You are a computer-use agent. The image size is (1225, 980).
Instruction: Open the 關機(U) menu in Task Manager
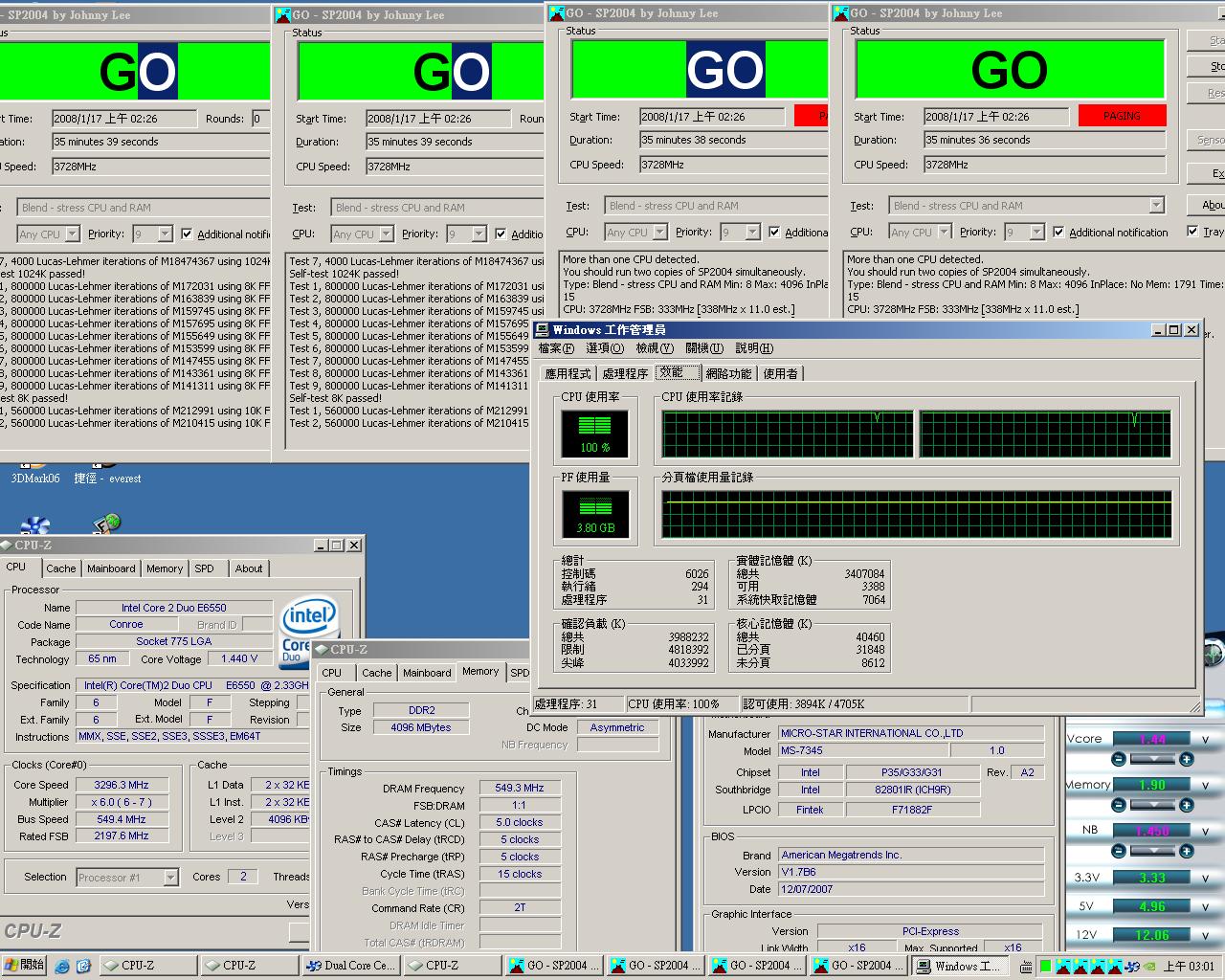click(x=703, y=348)
